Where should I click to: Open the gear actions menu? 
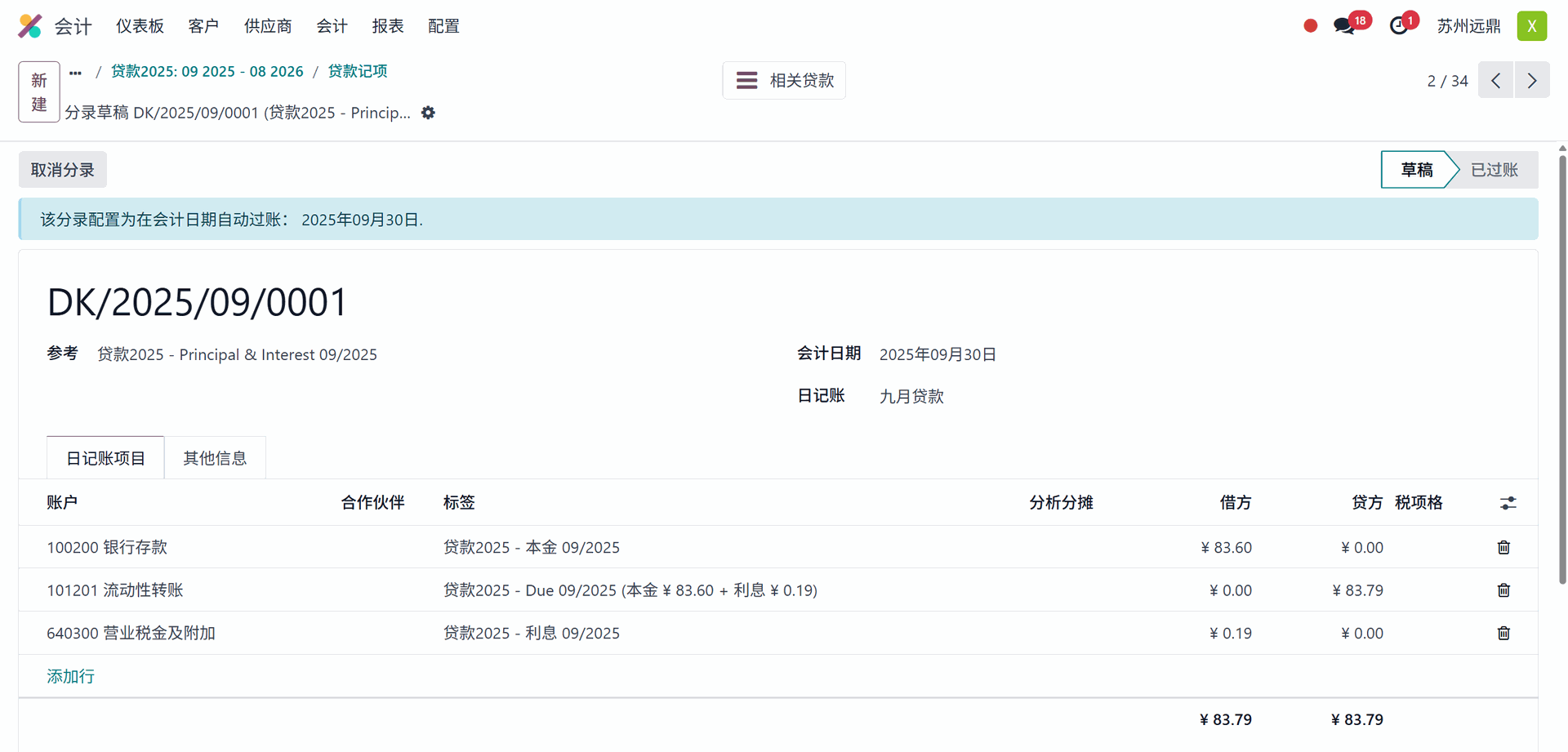coord(428,113)
